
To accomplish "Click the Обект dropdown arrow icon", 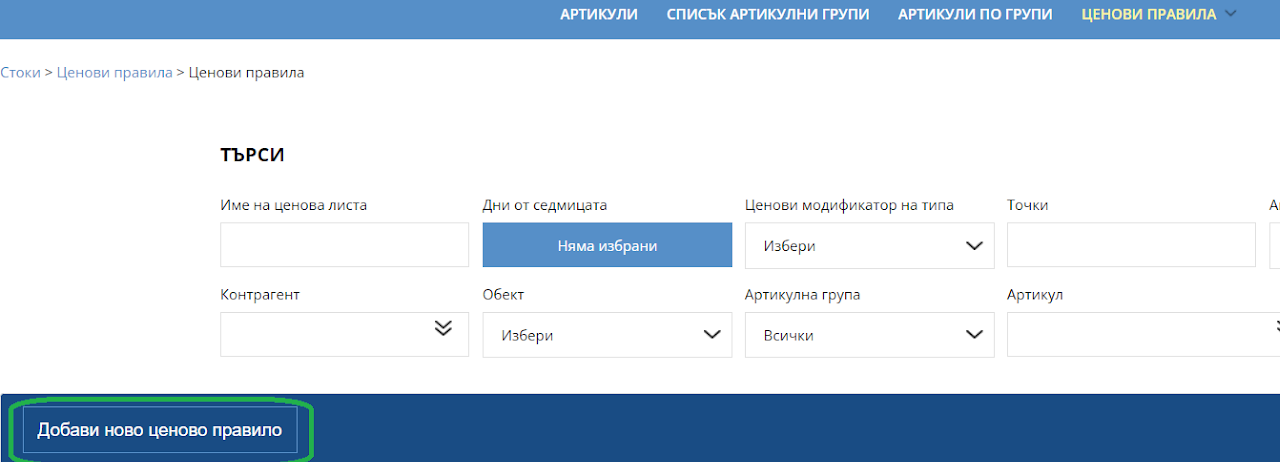I will (712, 334).
